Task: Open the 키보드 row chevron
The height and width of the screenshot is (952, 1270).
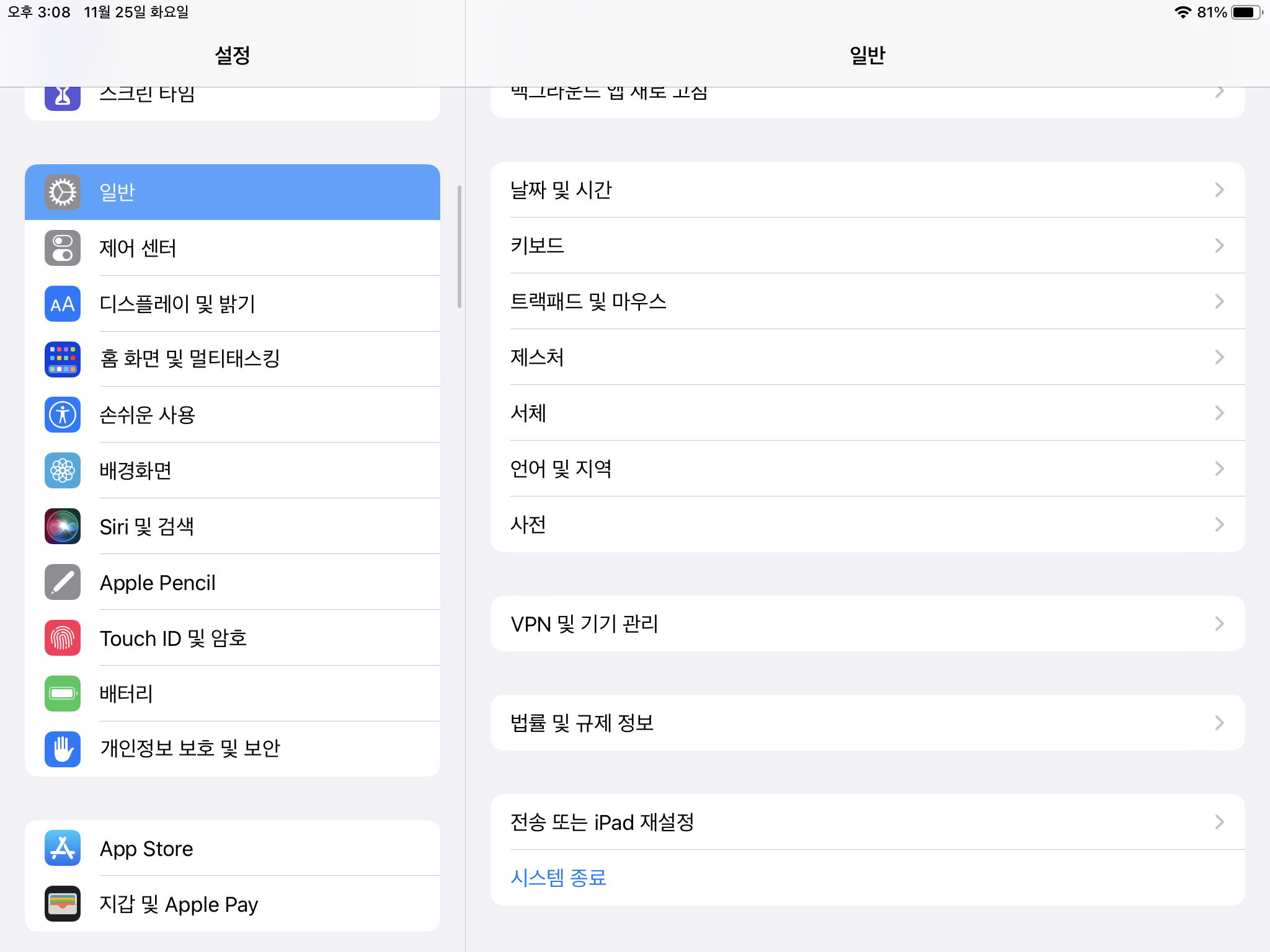Action: point(1219,245)
